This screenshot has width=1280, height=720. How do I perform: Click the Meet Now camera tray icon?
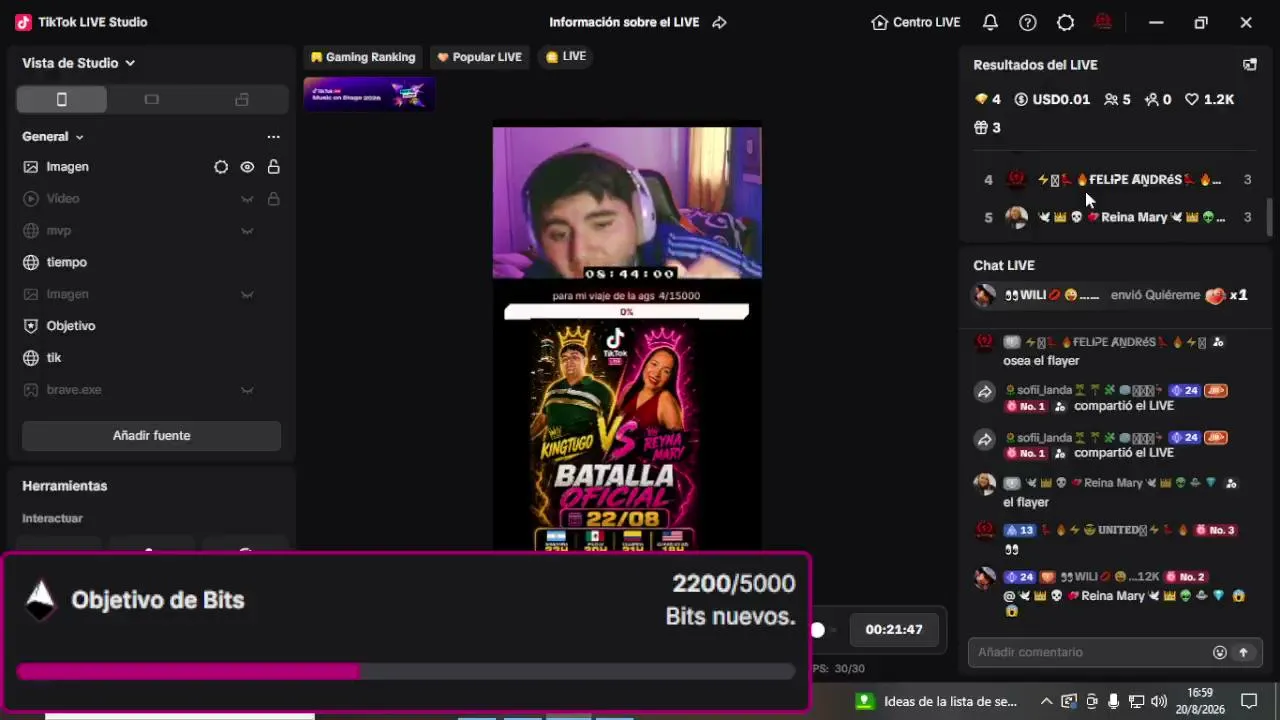click(x=1092, y=701)
